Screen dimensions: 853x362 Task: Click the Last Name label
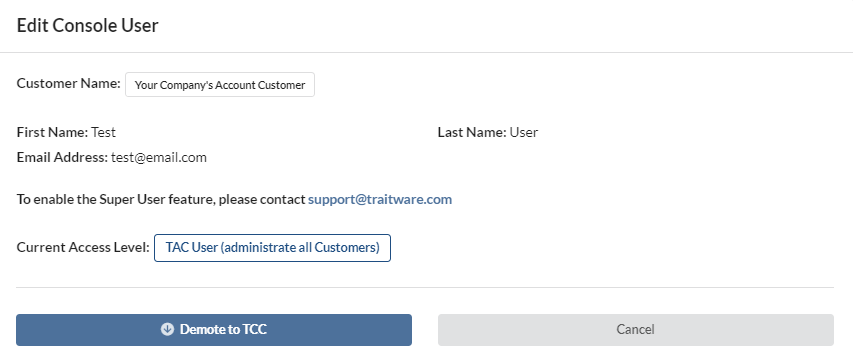472,132
